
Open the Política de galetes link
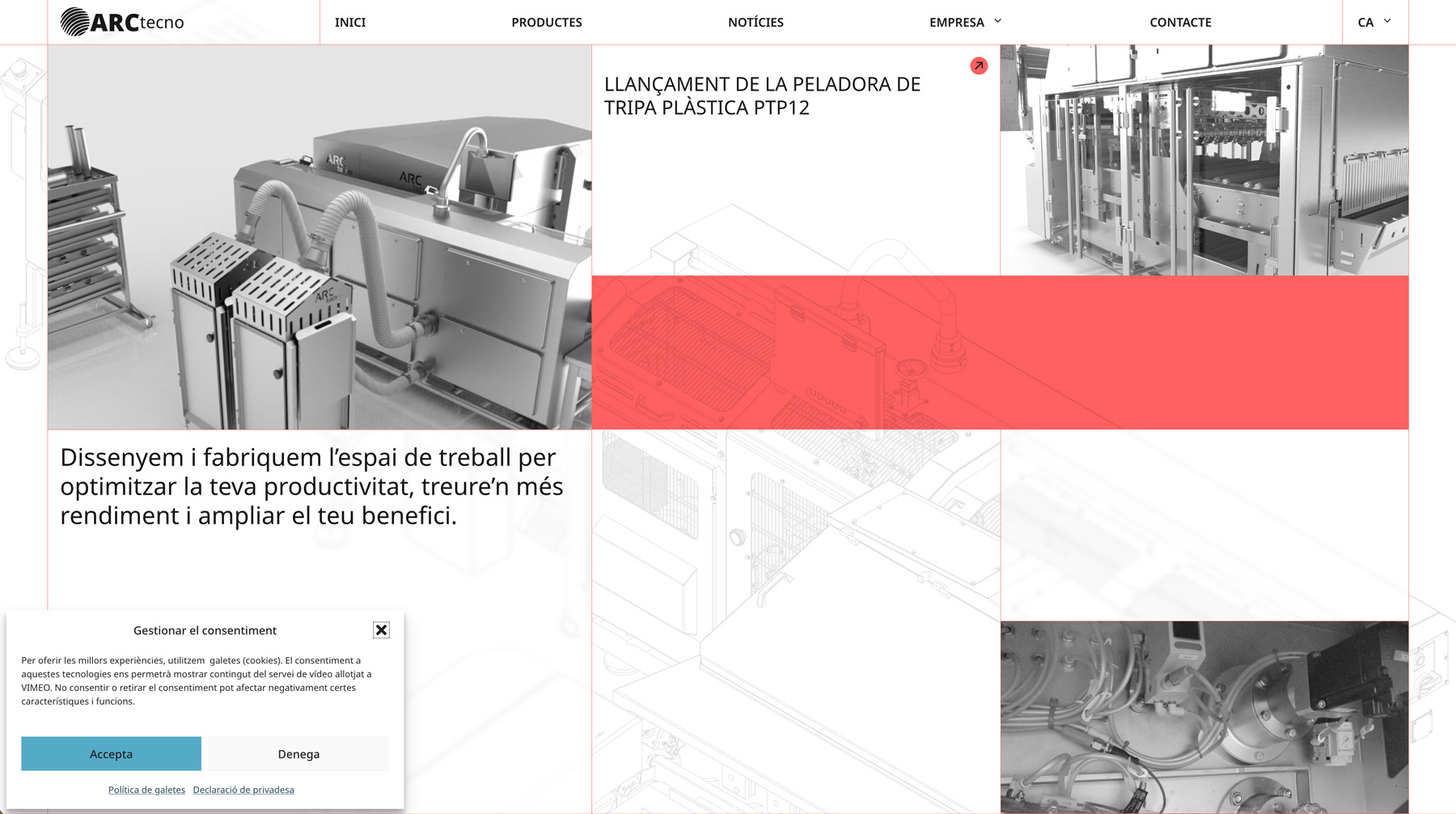pyautogui.click(x=146, y=790)
